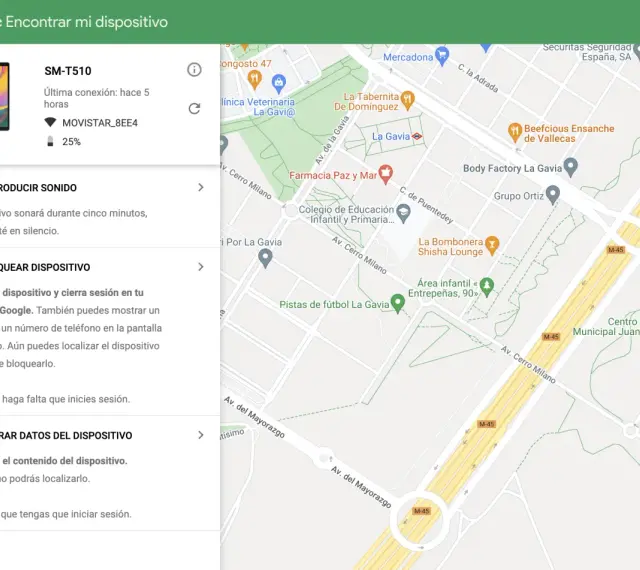Click the C. la Adrada street label

[478, 78]
